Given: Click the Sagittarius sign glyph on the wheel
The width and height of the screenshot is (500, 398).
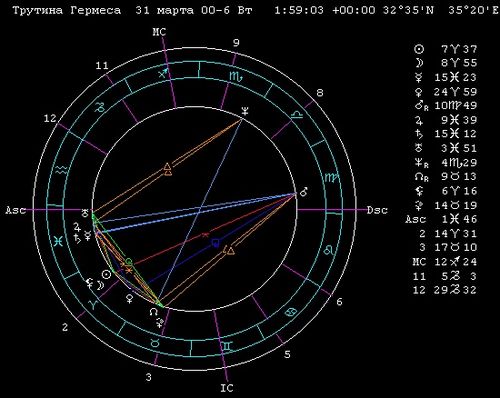Looking at the screenshot, I should [163, 74].
